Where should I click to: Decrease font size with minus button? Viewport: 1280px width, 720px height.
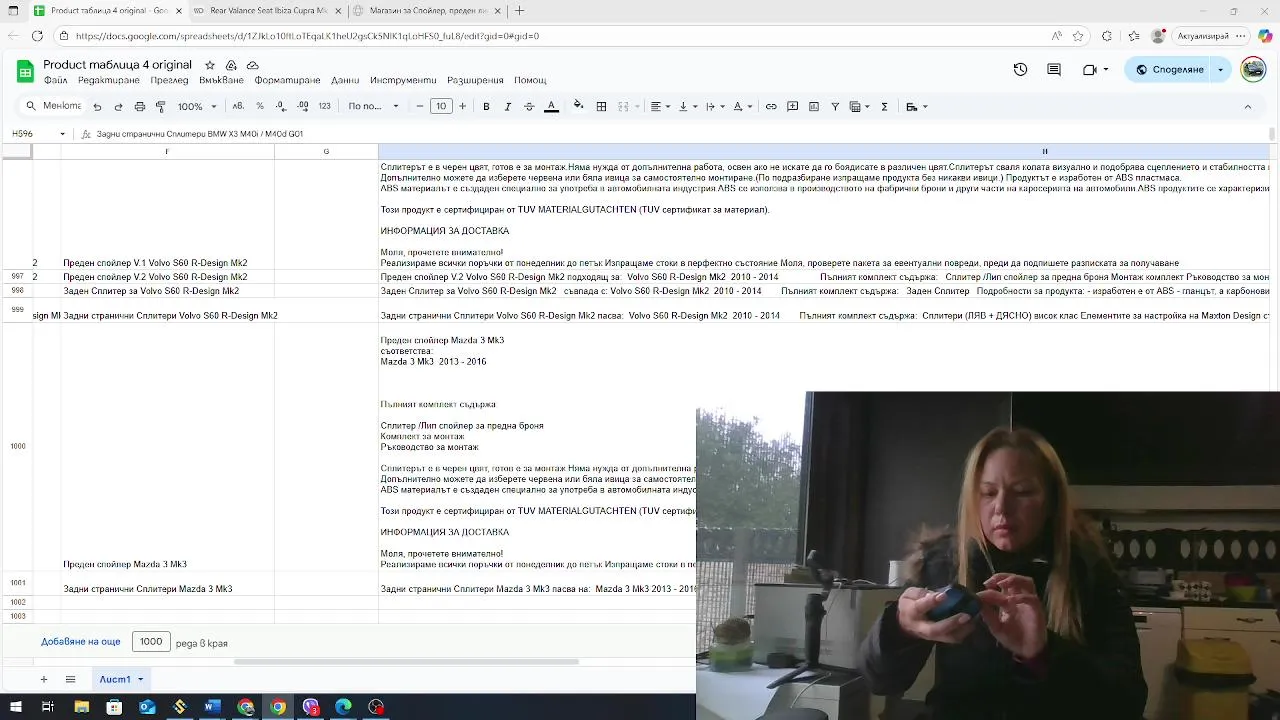420,107
